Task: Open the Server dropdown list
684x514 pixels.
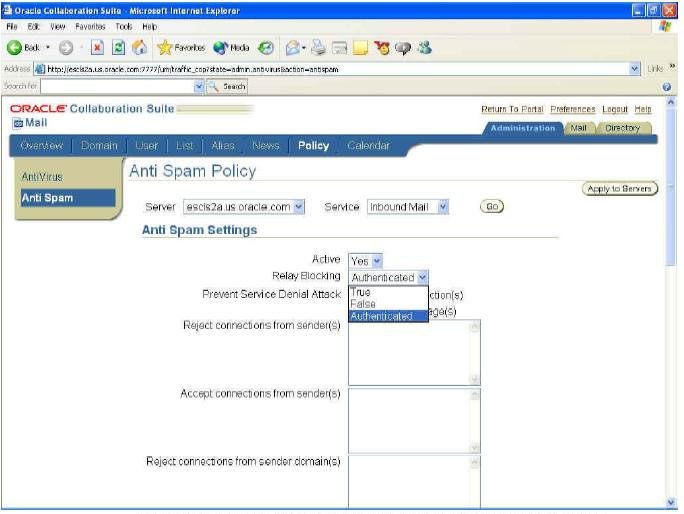Action: pyautogui.click(x=299, y=206)
